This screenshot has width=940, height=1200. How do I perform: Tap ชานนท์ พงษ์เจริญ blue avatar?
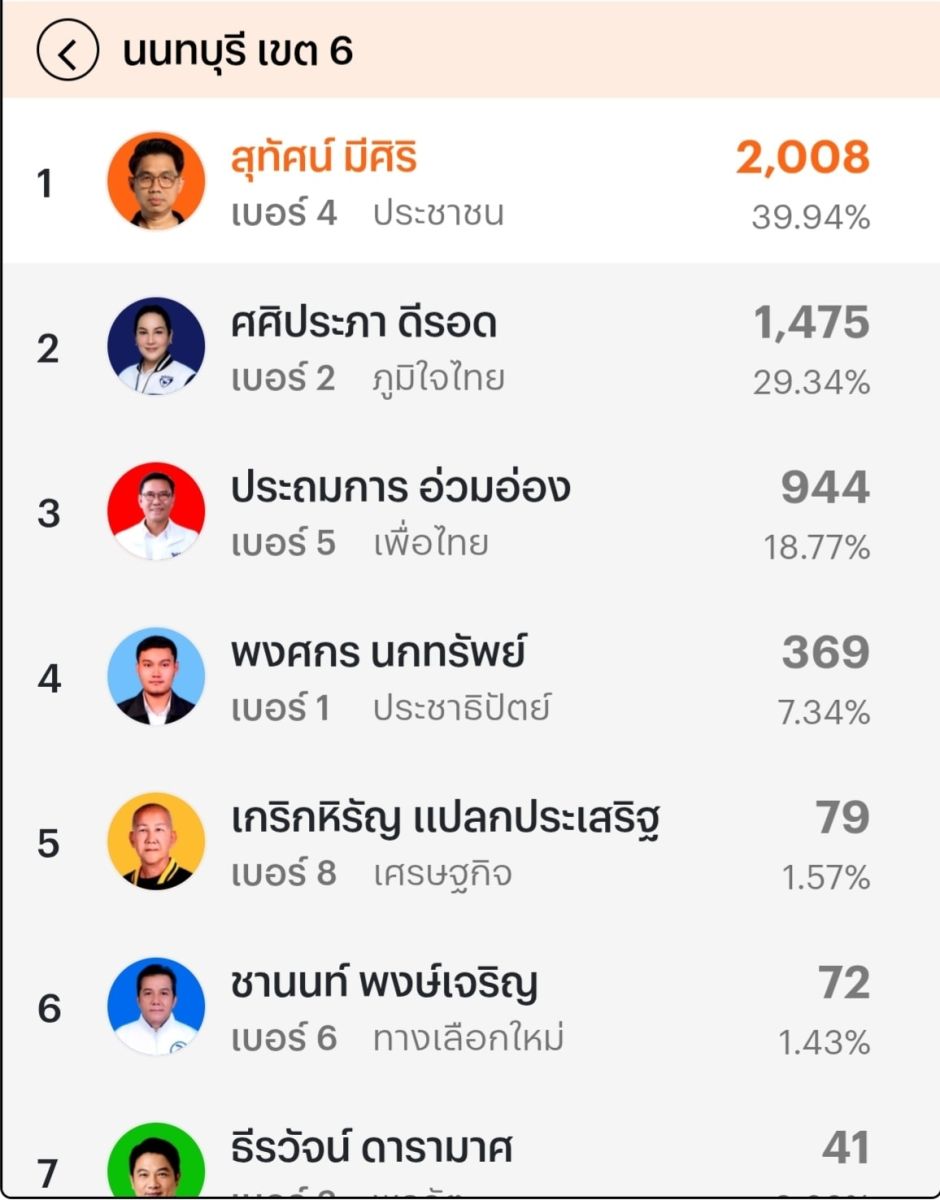pos(156,1006)
